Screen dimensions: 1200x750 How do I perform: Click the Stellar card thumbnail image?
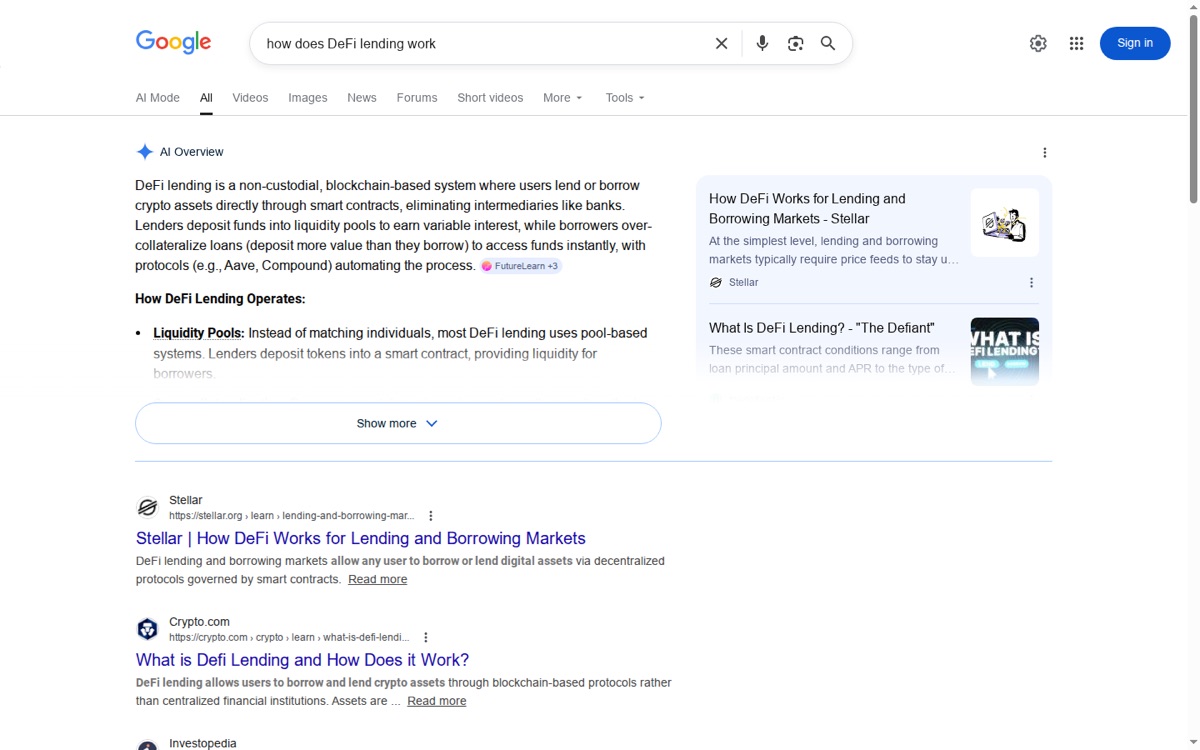click(1005, 223)
